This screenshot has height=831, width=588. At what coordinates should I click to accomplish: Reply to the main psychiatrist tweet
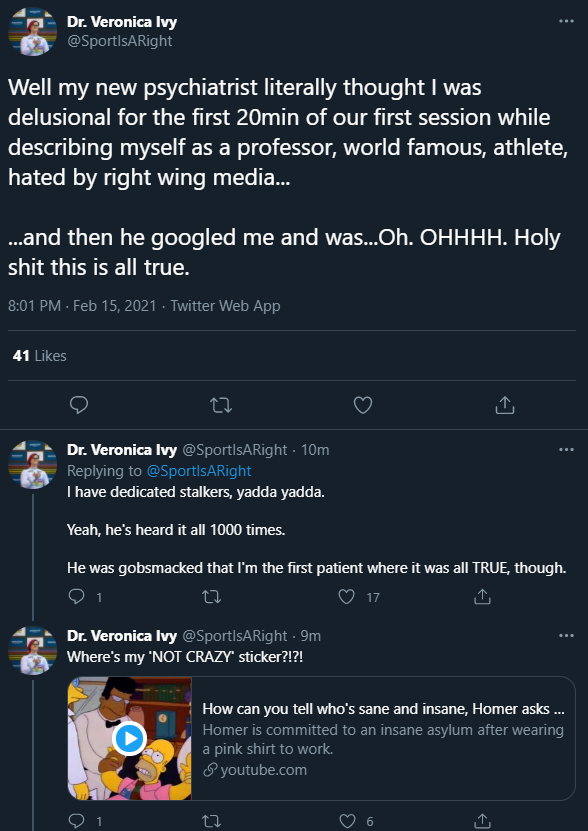click(x=79, y=405)
